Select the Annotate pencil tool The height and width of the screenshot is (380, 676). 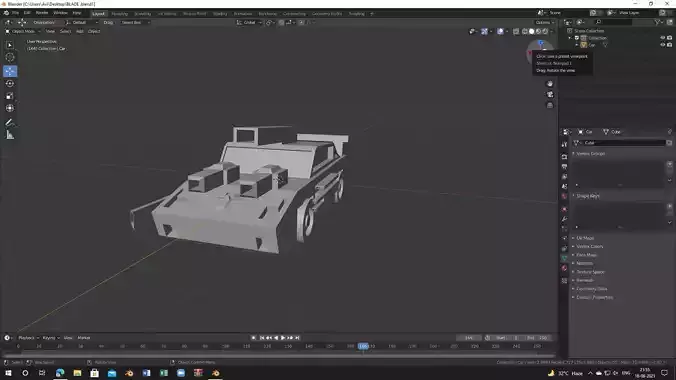(10, 123)
